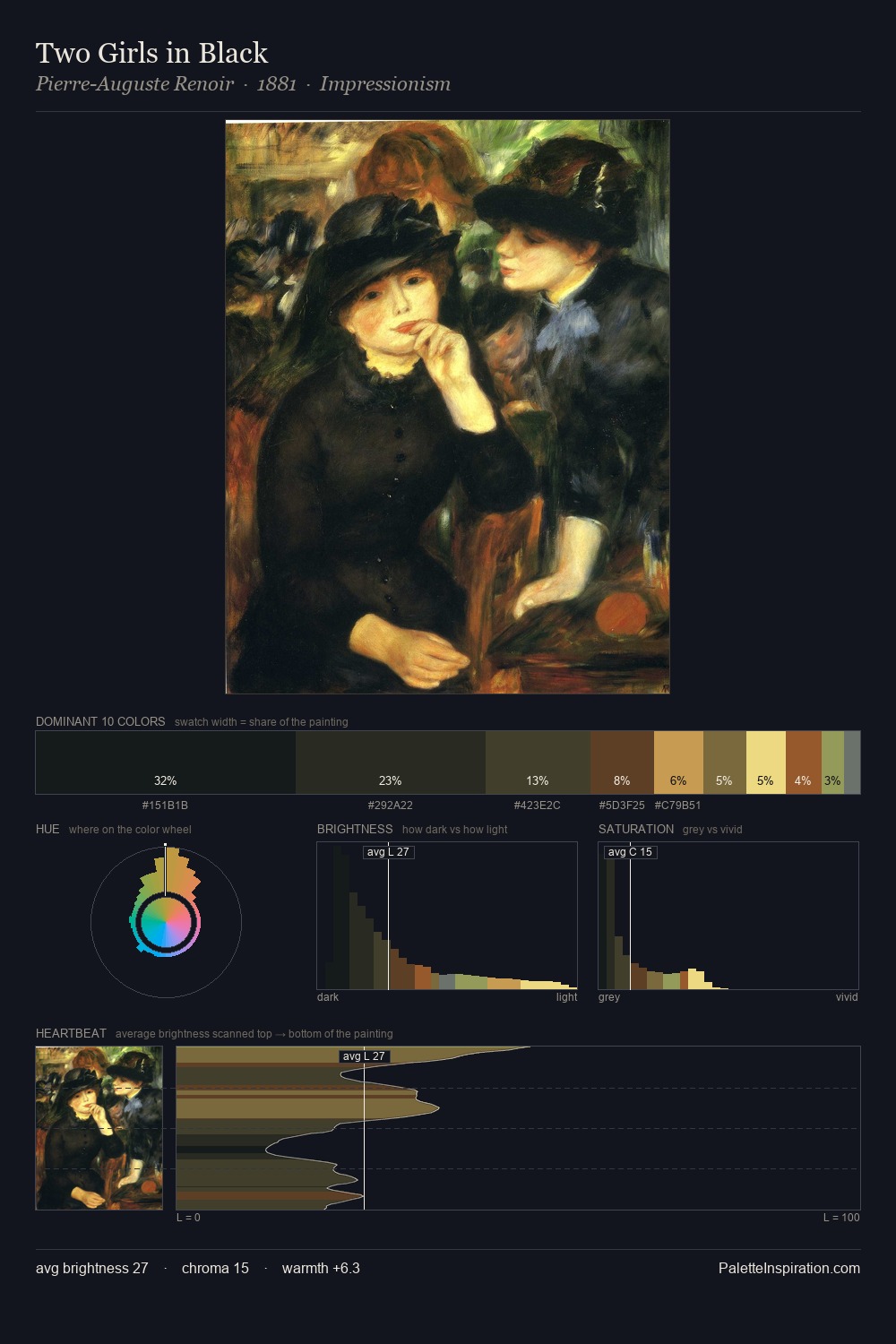Click the 'warmth +6.3' footer stat

coord(321,1268)
